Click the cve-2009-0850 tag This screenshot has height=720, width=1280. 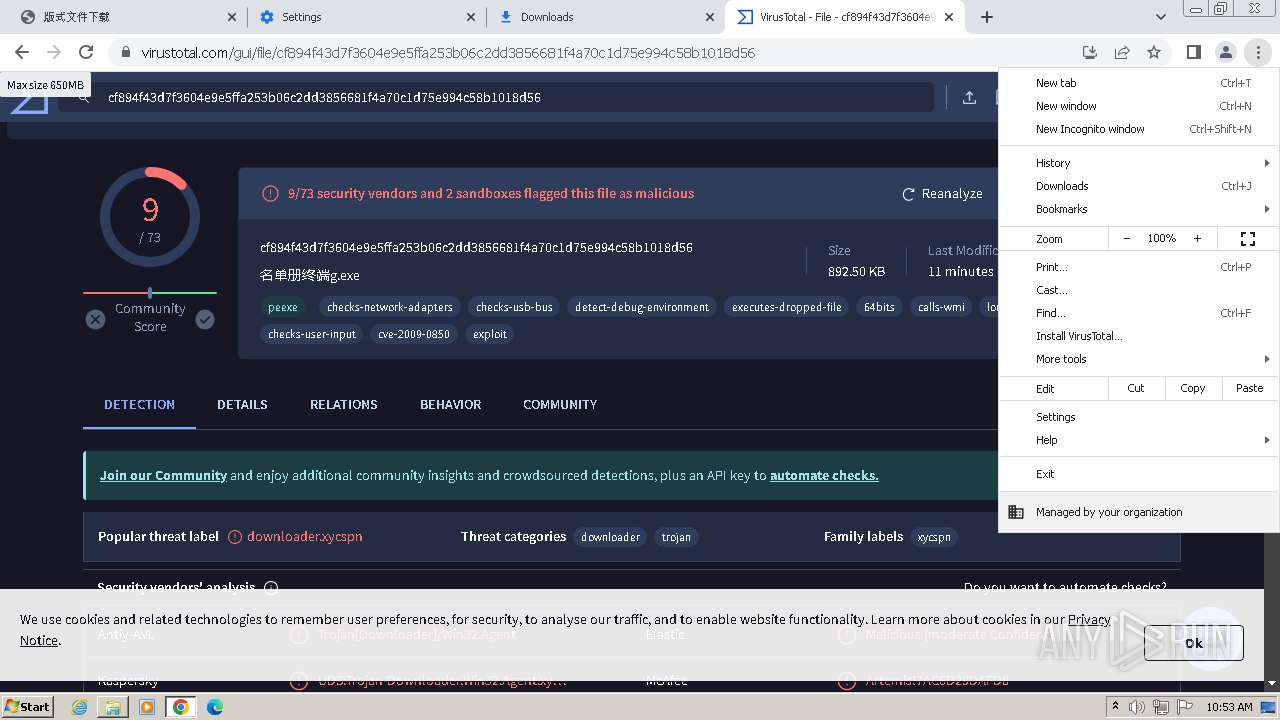[x=414, y=334]
